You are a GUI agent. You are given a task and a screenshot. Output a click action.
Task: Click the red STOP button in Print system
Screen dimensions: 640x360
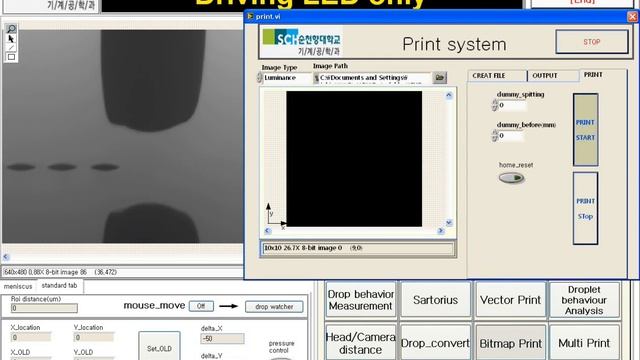pyautogui.click(x=592, y=42)
